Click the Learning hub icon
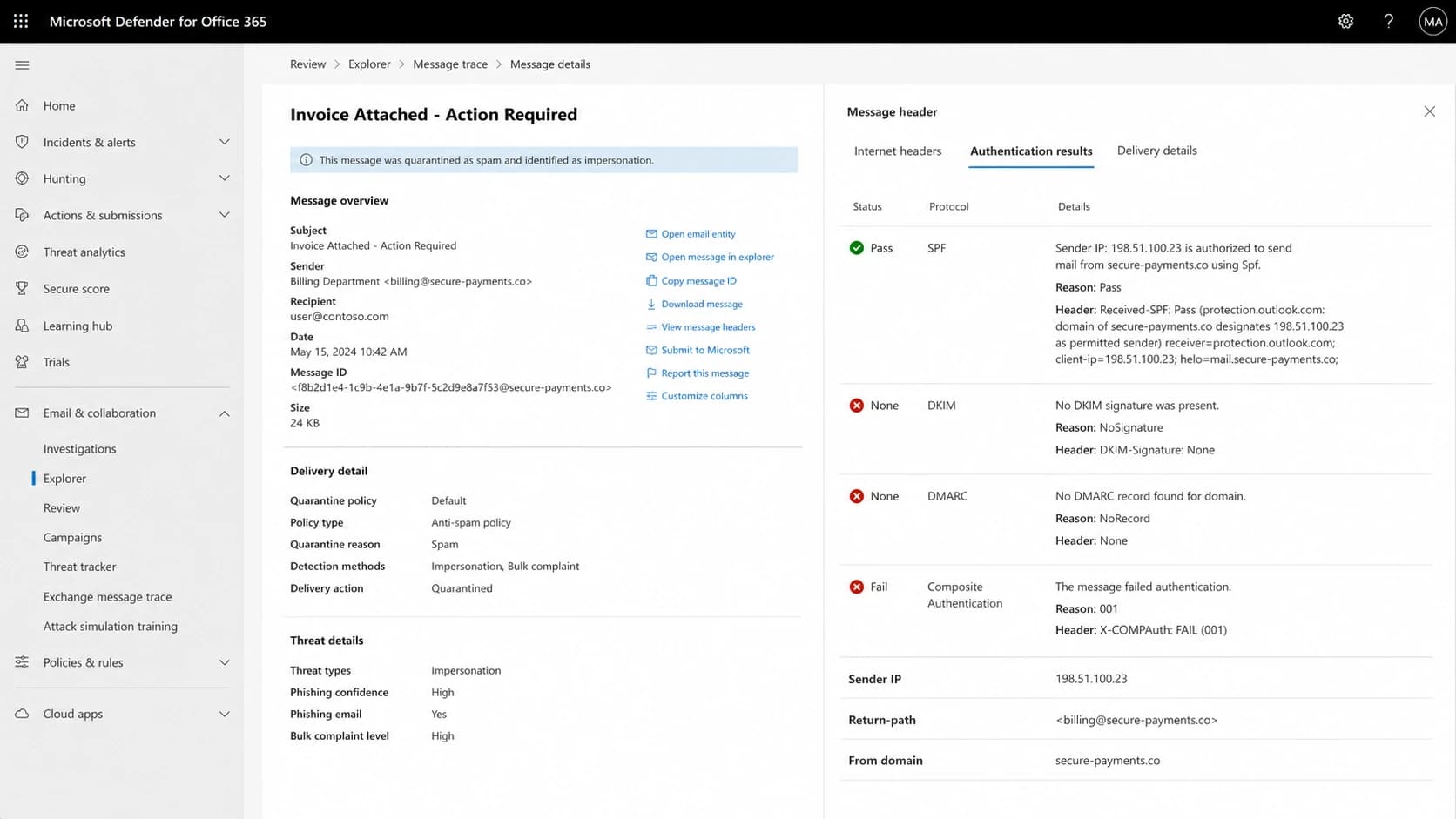This screenshot has height=819, width=1456. pos(22,326)
